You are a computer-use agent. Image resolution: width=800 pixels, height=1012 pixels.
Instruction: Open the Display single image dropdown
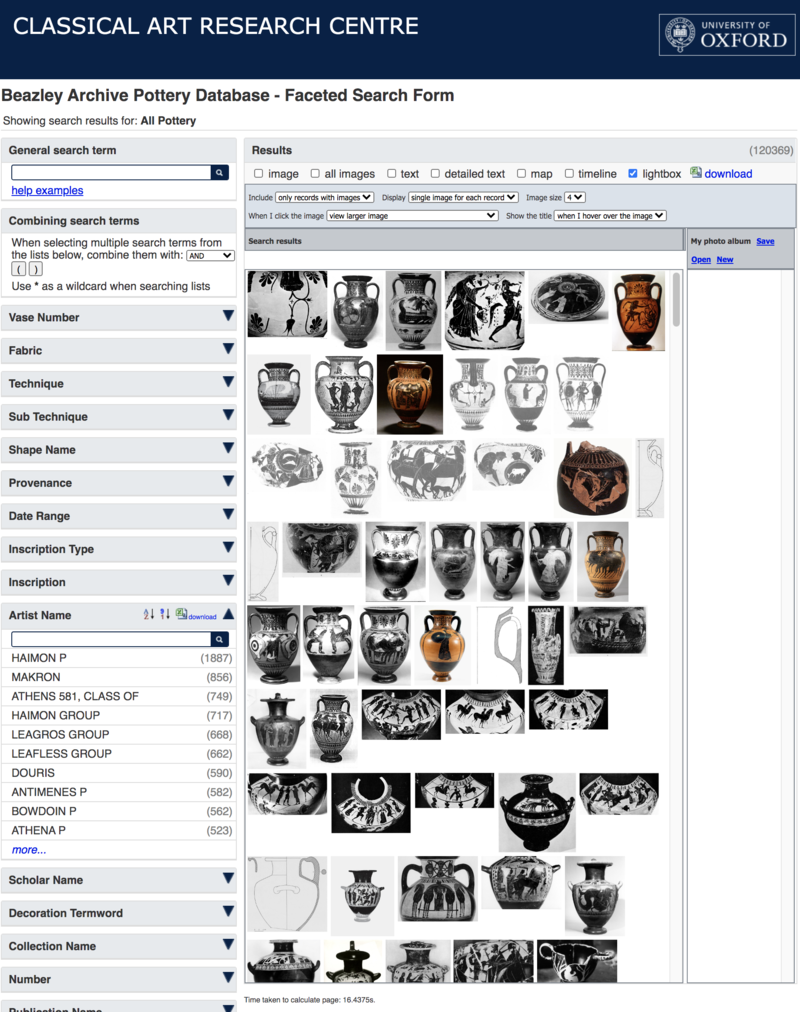click(x=463, y=197)
